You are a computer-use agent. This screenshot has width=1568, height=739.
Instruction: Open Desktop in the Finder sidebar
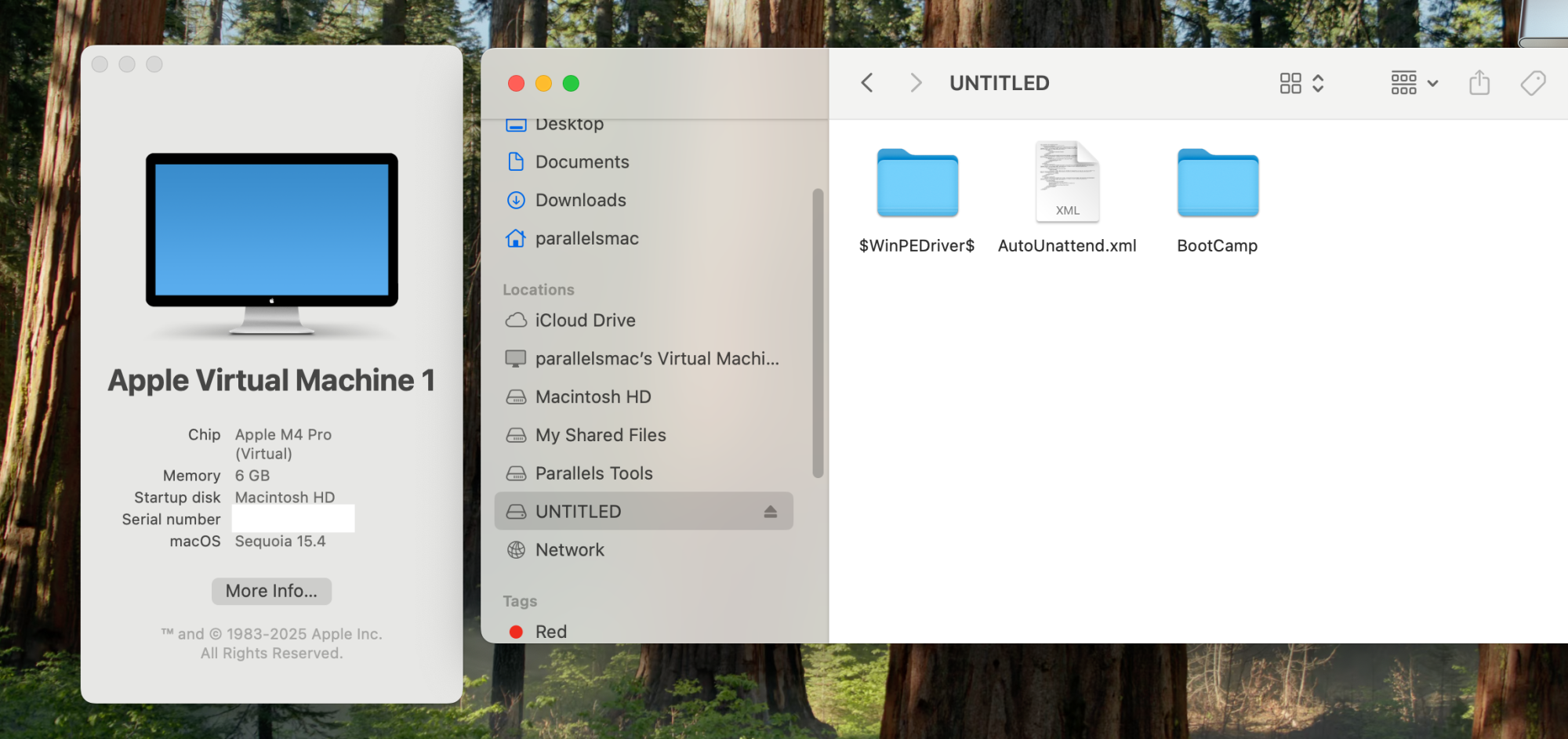(x=644, y=124)
